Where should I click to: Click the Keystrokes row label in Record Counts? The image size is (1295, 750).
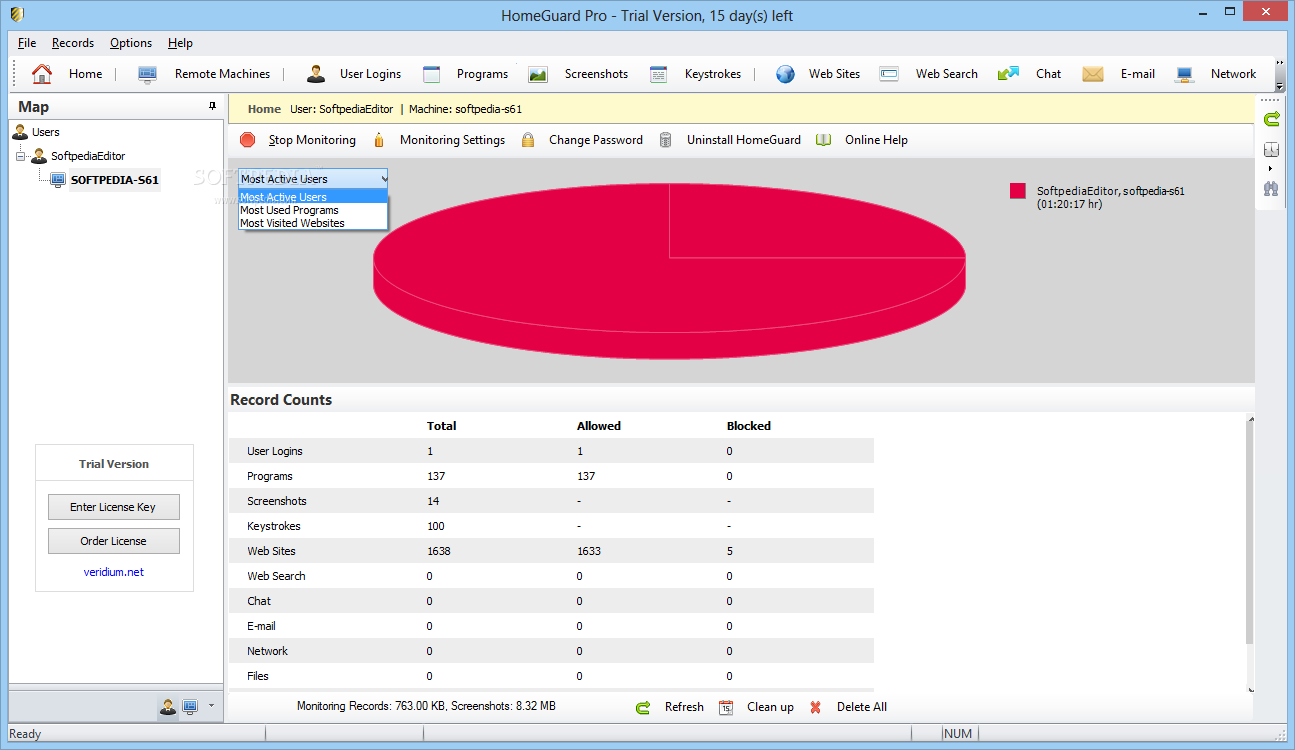[274, 526]
